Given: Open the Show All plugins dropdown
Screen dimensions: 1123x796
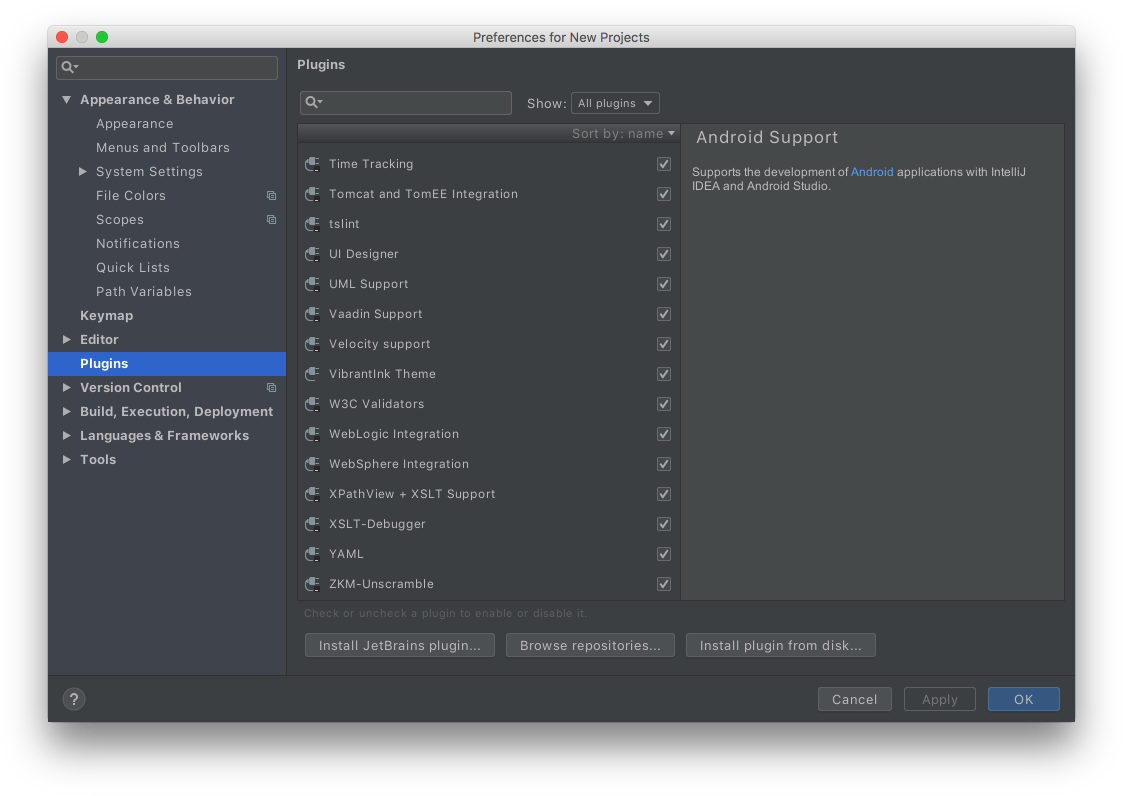Looking at the screenshot, I should tap(615, 103).
